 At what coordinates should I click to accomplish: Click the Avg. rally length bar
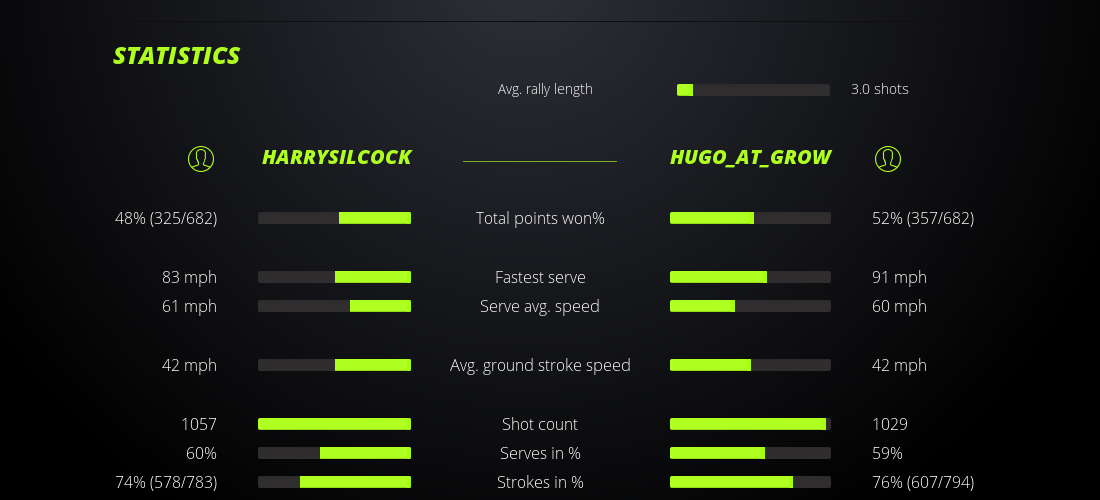(753, 90)
